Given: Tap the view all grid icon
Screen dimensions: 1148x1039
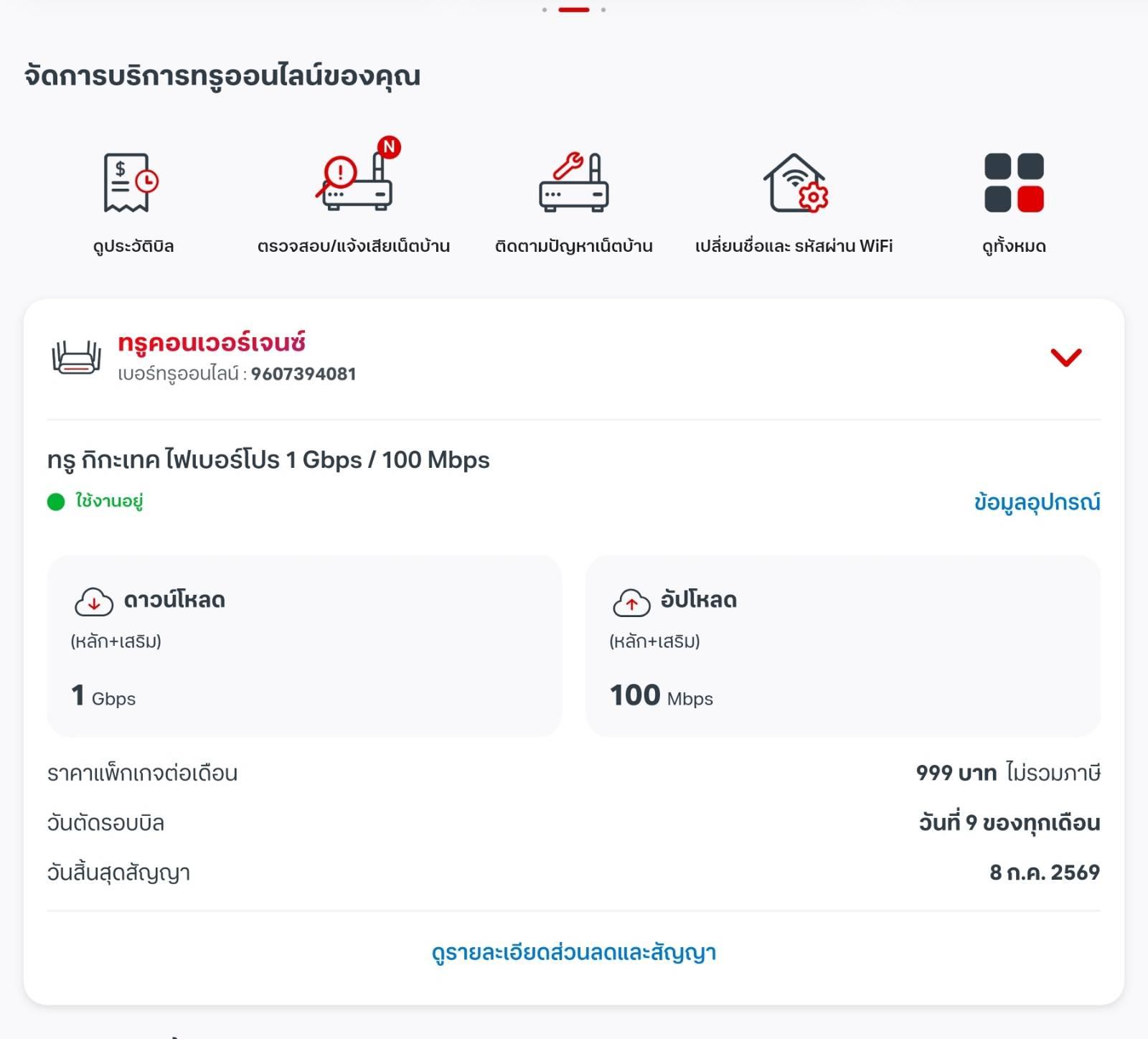Looking at the screenshot, I should click(1014, 183).
